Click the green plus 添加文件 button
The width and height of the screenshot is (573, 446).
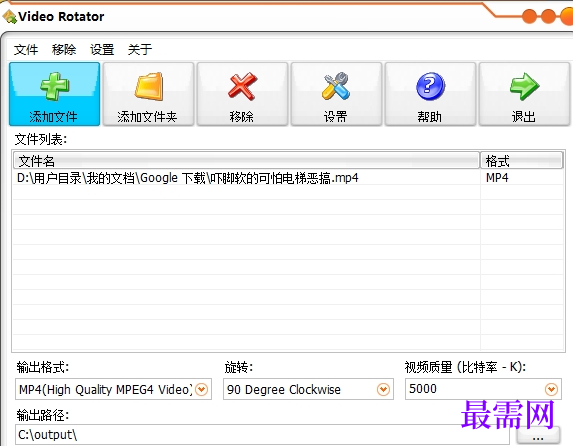(x=54, y=94)
